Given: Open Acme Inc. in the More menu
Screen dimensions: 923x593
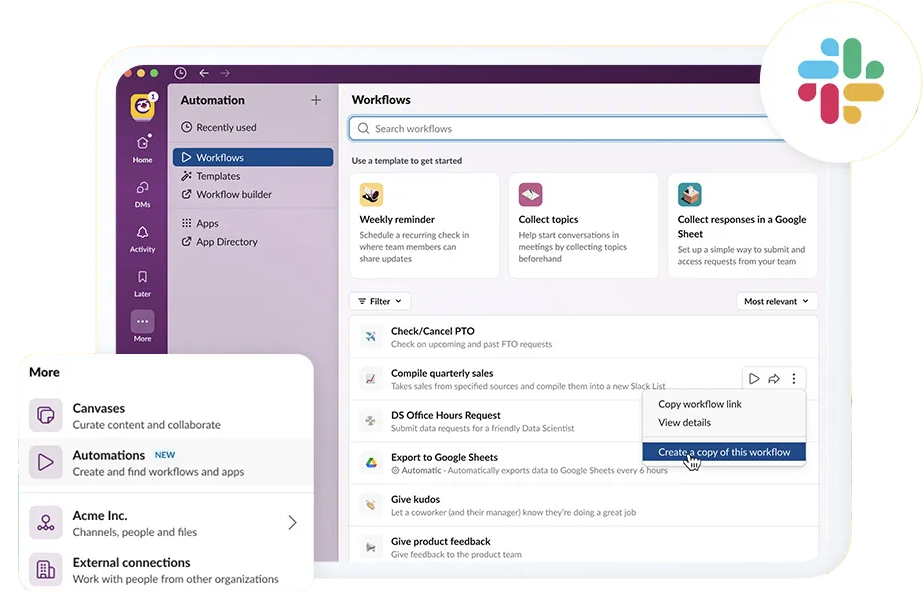Looking at the screenshot, I should [x=166, y=523].
